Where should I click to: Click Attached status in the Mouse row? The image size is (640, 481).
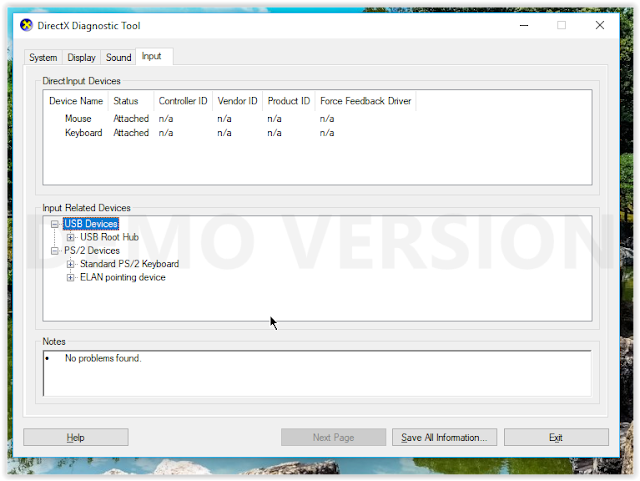131,119
